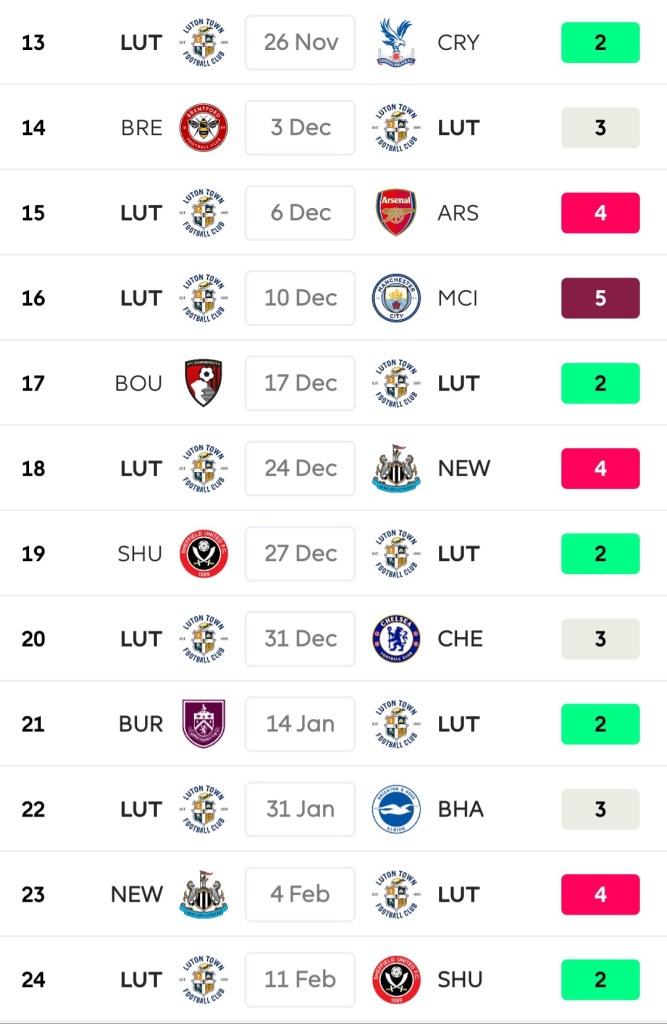Click the Manchester City crest
Image resolution: width=667 pixels, height=1024 pixels.
[396, 298]
